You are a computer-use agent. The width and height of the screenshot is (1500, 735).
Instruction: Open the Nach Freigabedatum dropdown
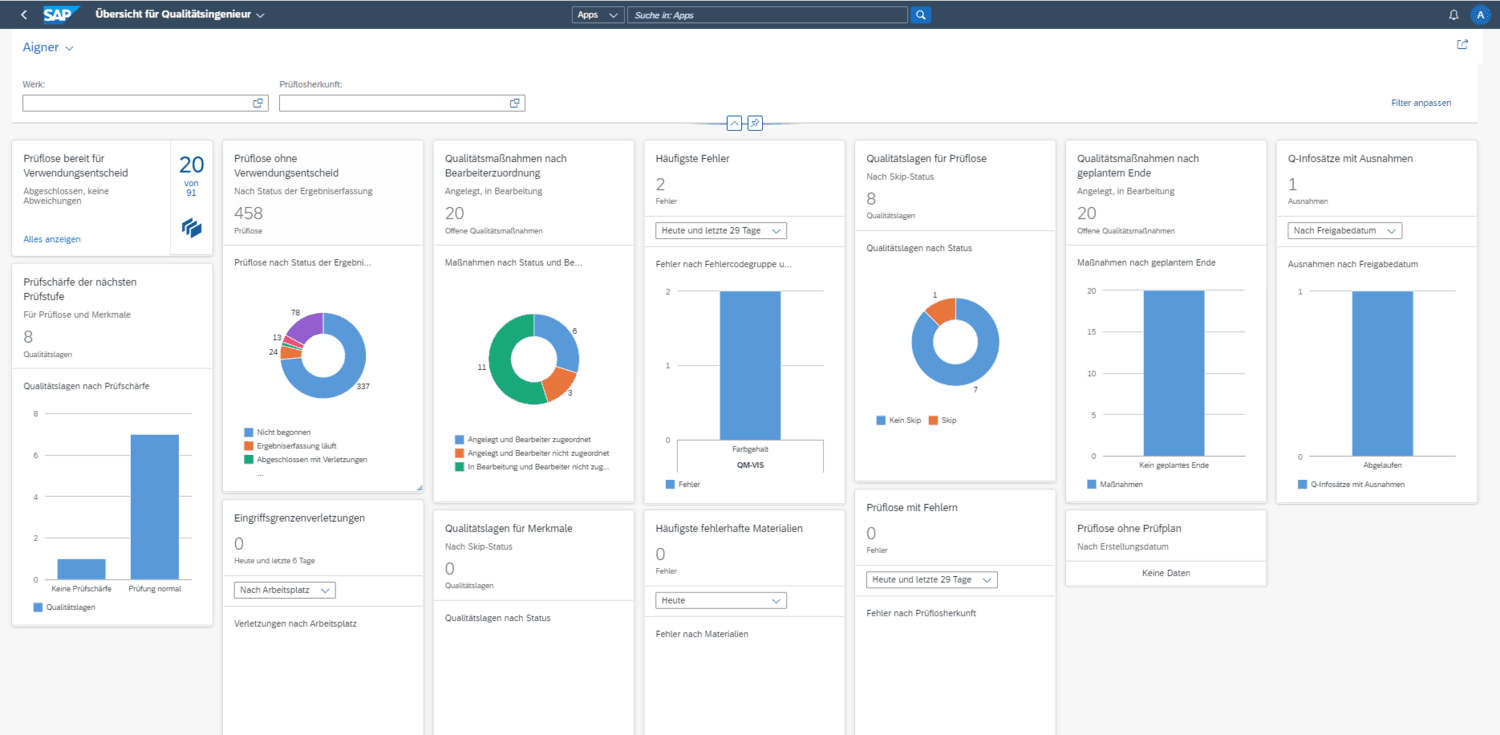pos(1344,231)
